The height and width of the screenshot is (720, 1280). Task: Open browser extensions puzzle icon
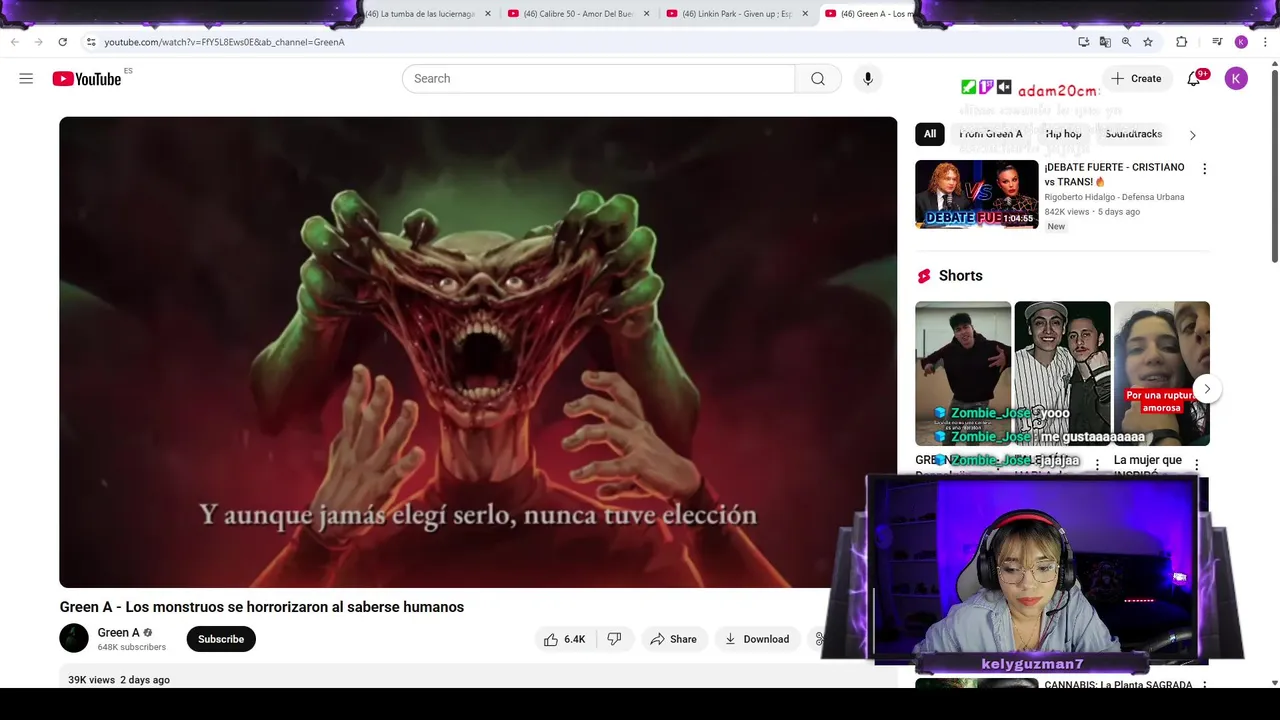pos(1181,42)
